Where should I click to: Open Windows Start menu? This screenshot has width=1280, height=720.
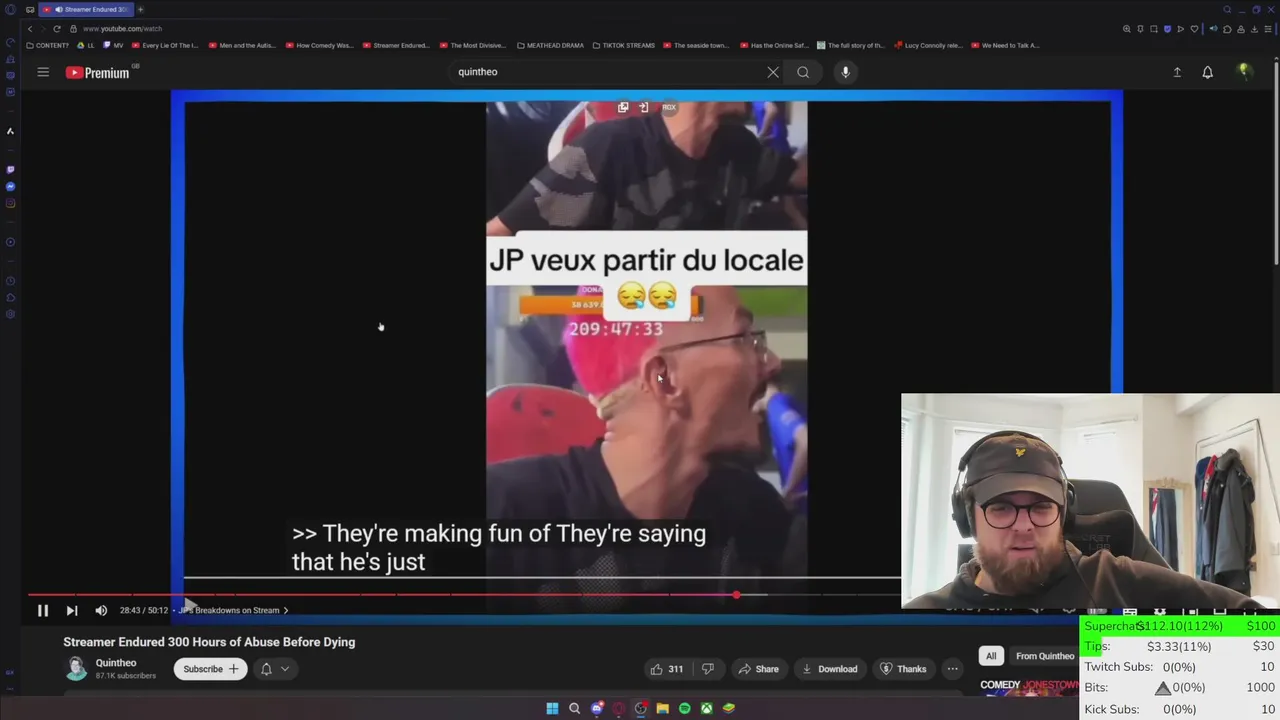552,708
